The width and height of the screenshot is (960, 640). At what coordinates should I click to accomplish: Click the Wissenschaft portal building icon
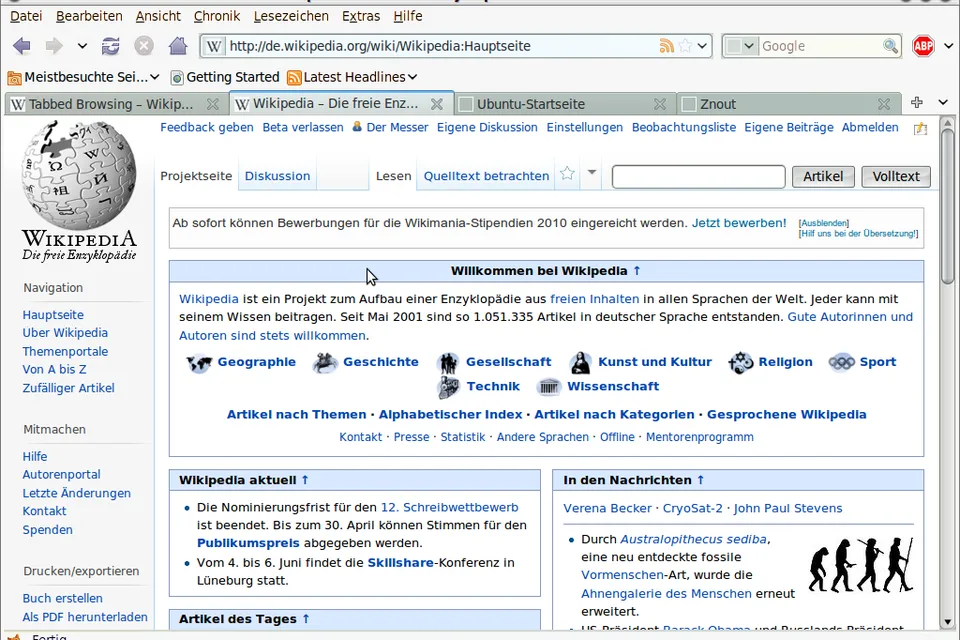pos(549,387)
